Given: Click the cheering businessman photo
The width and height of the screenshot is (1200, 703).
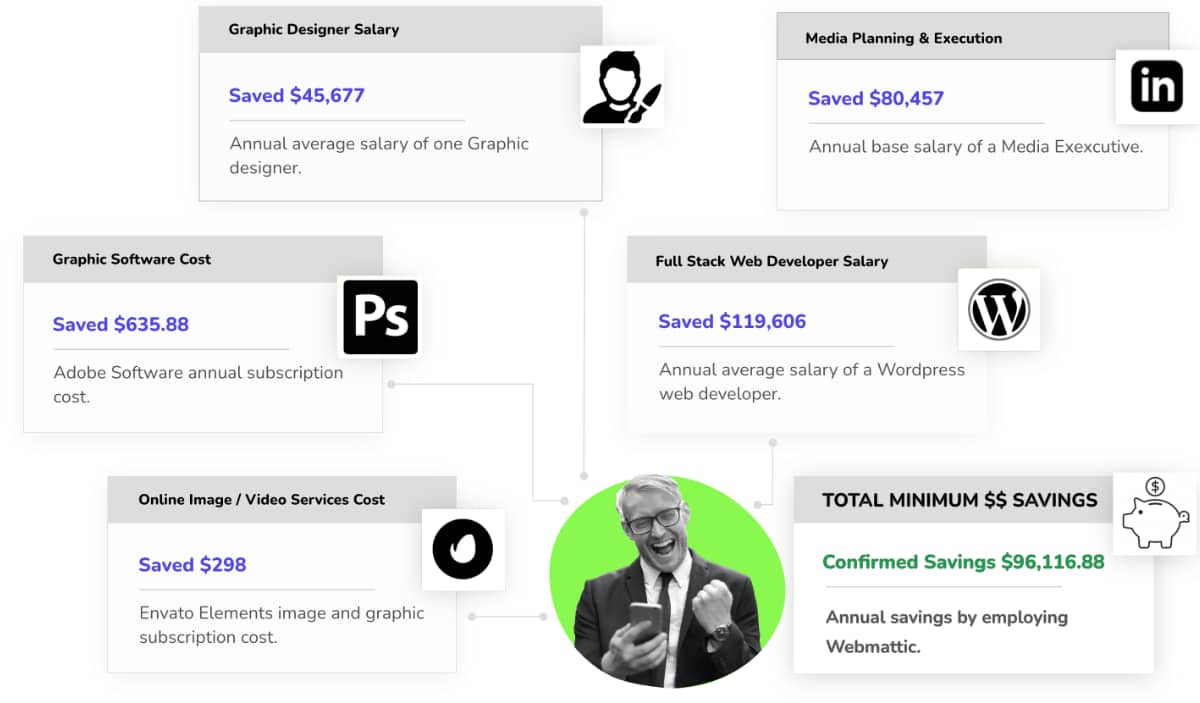Looking at the screenshot, I should click(667, 580).
